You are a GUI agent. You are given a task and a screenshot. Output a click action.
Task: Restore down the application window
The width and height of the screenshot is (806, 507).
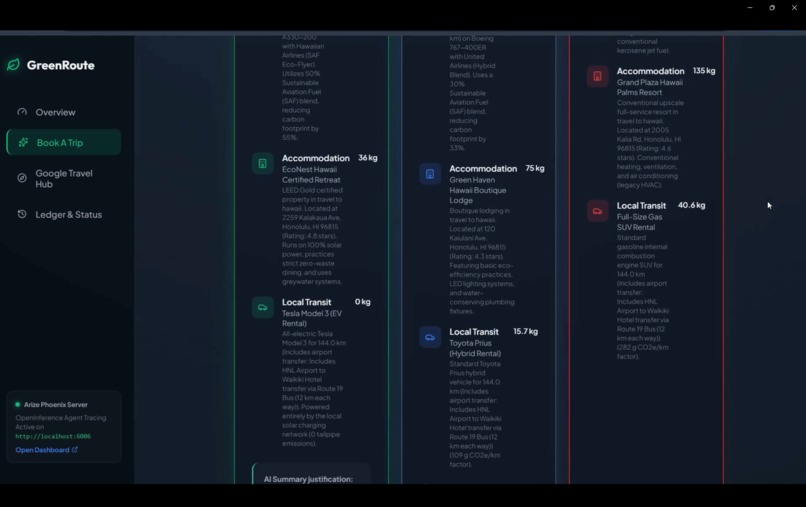point(772,8)
